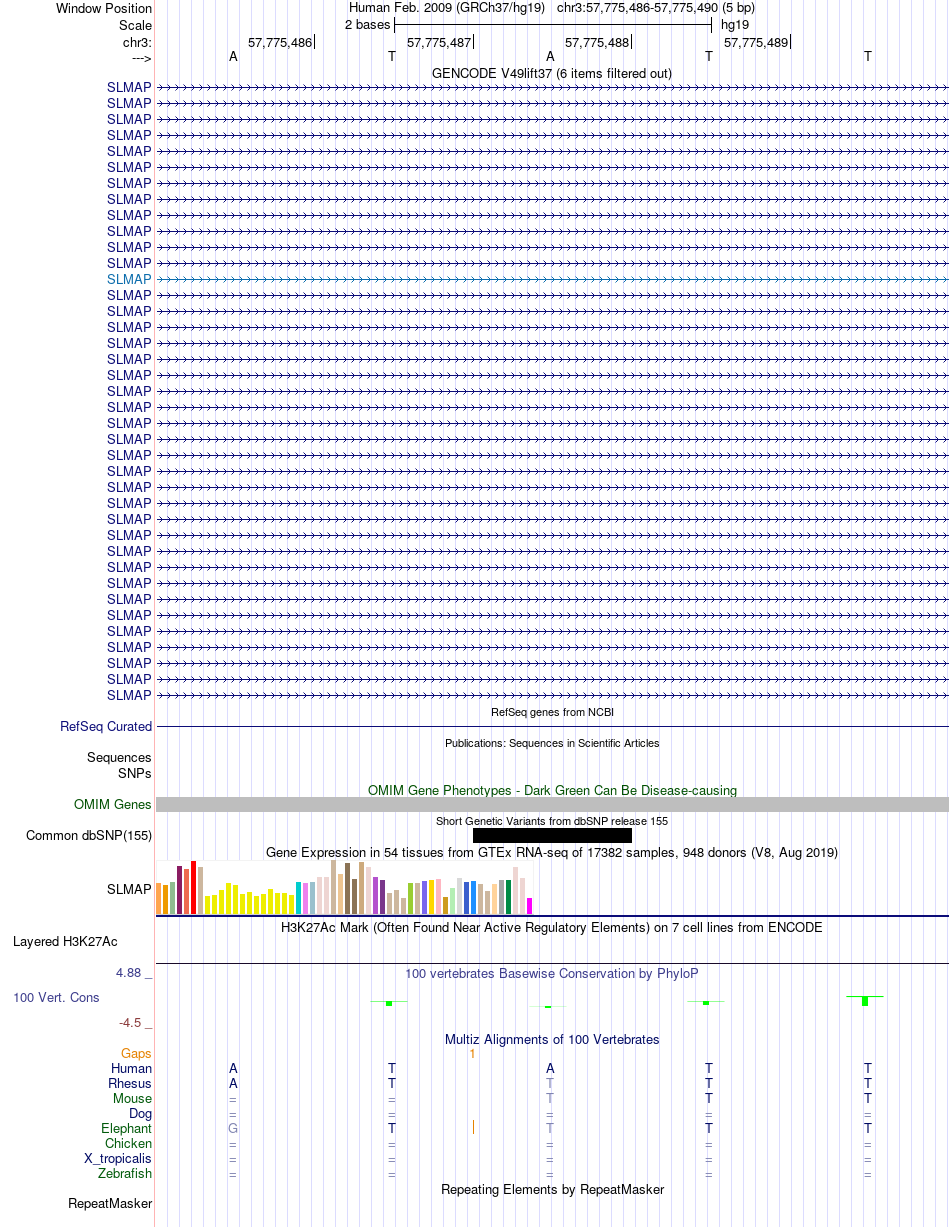Open the OMIM Gene Phenotypes track title
The width and height of the screenshot is (950, 1227).
coord(552,790)
